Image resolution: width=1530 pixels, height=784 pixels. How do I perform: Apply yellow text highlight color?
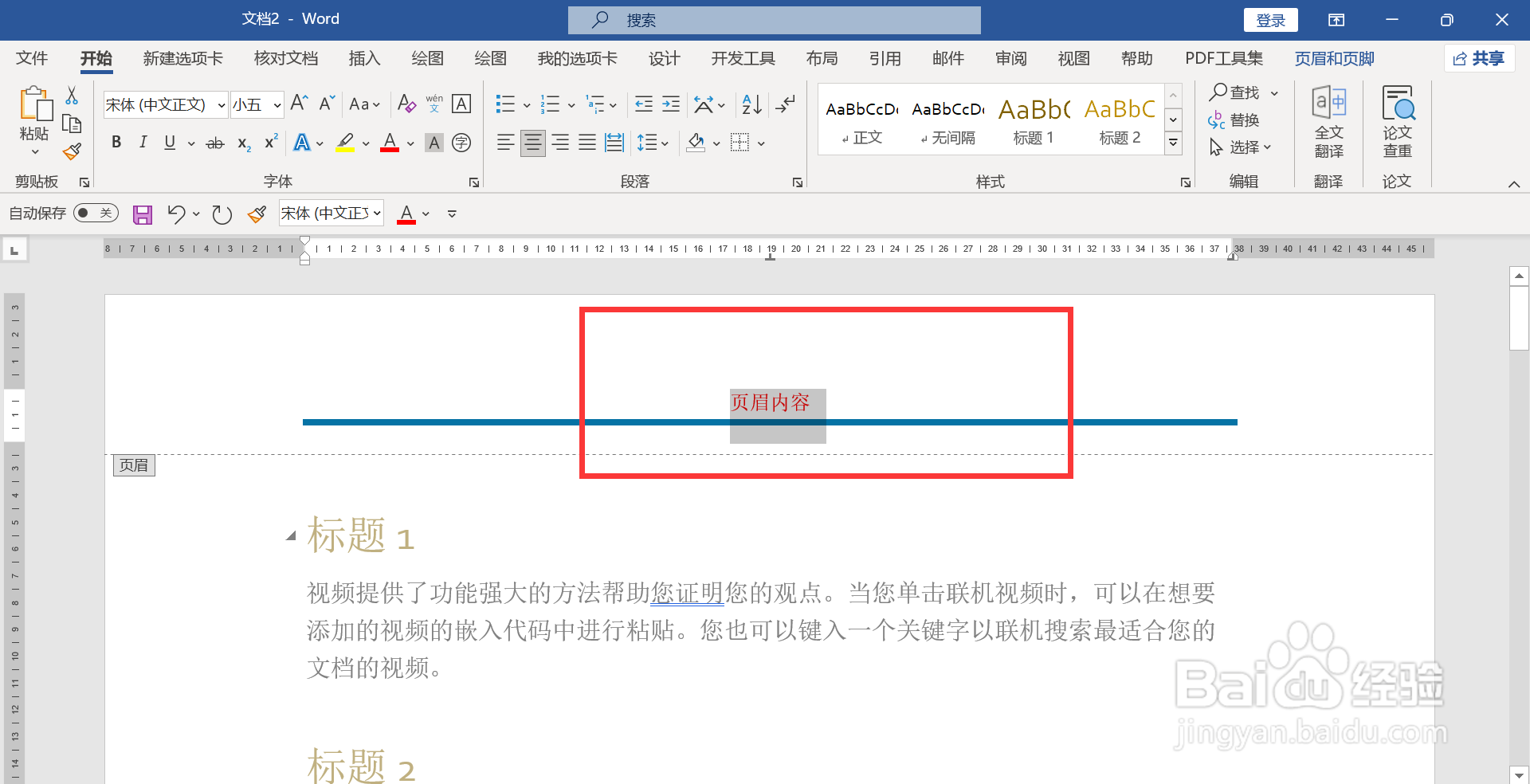point(345,143)
